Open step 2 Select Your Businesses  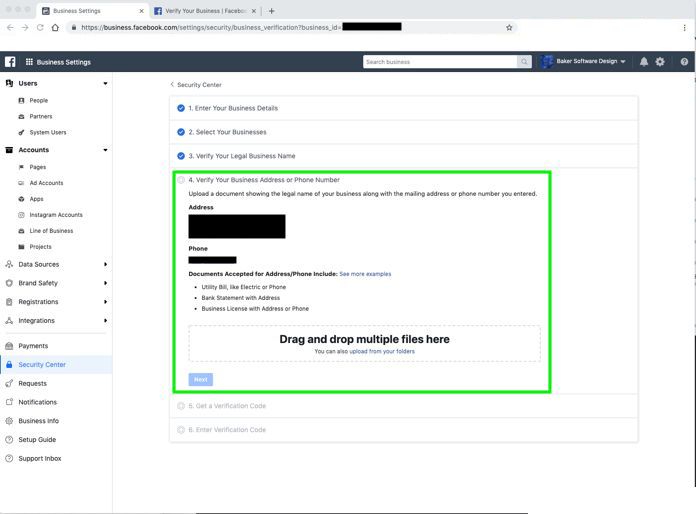pyautogui.click(x=403, y=132)
